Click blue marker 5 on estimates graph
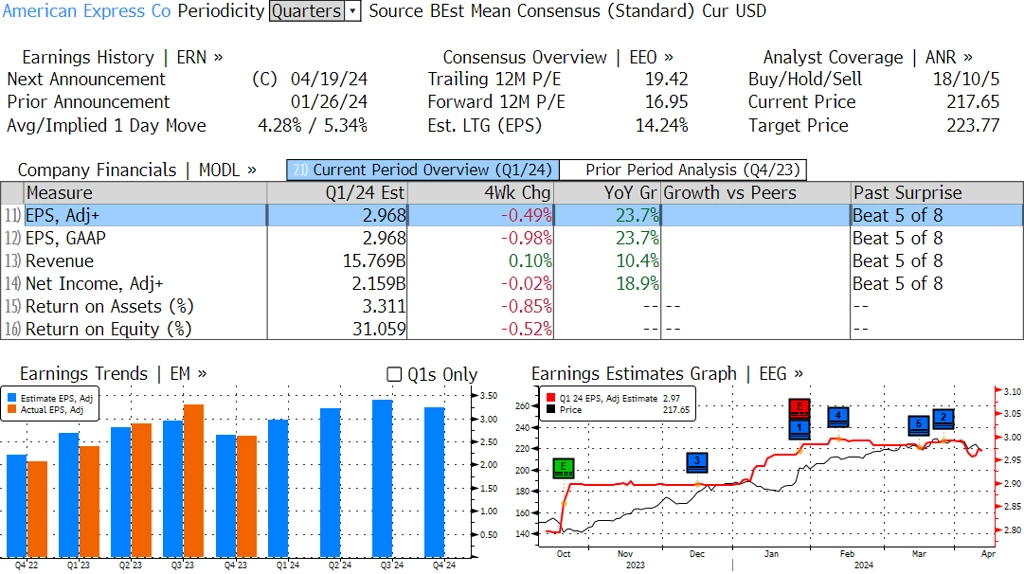1024x574 pixels. (918, 425)
